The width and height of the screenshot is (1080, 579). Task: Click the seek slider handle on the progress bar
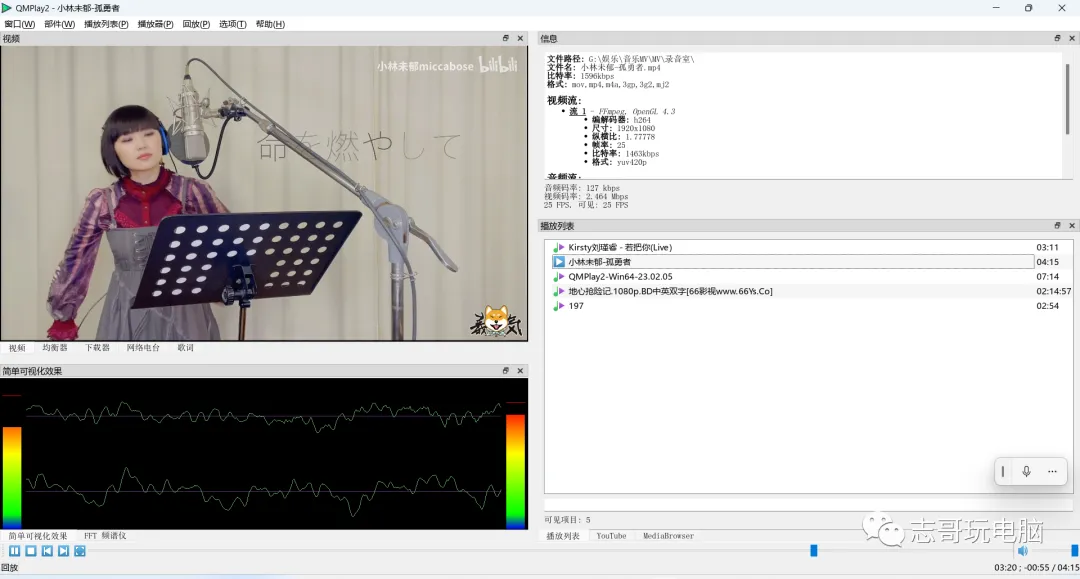pos(814,550)
